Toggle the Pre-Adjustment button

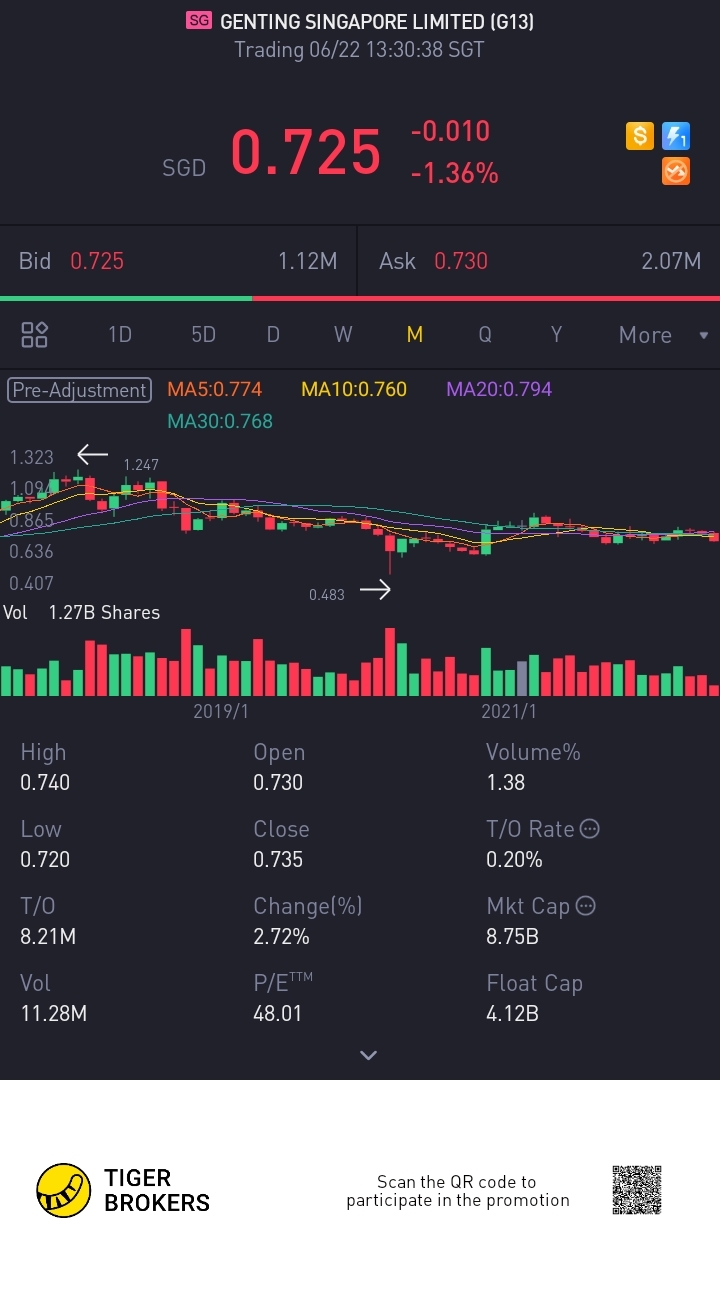click(79, 390)
